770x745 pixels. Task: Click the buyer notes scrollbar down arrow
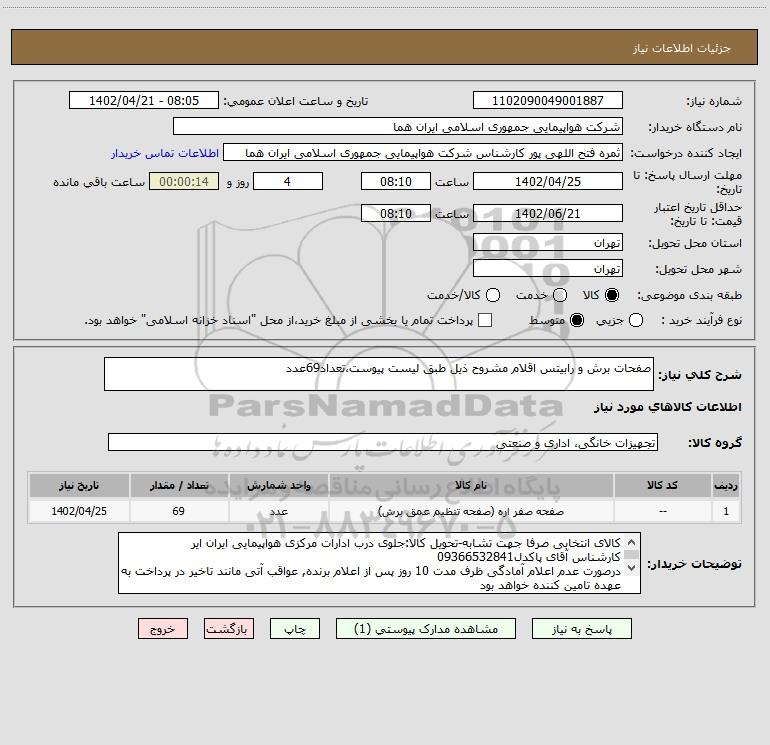click(632, 568)
